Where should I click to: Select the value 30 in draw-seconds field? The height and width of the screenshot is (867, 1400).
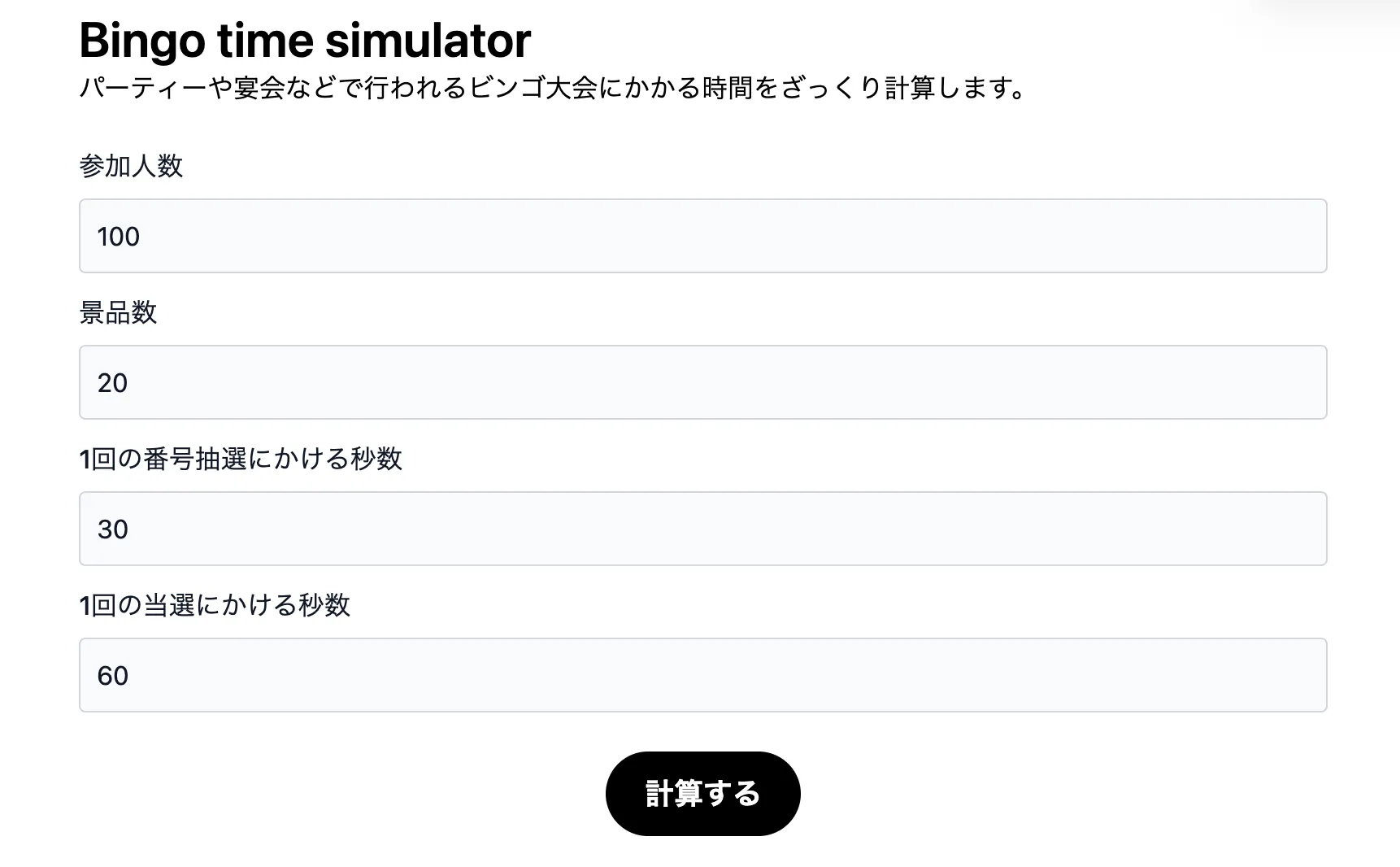coord(115,529)
